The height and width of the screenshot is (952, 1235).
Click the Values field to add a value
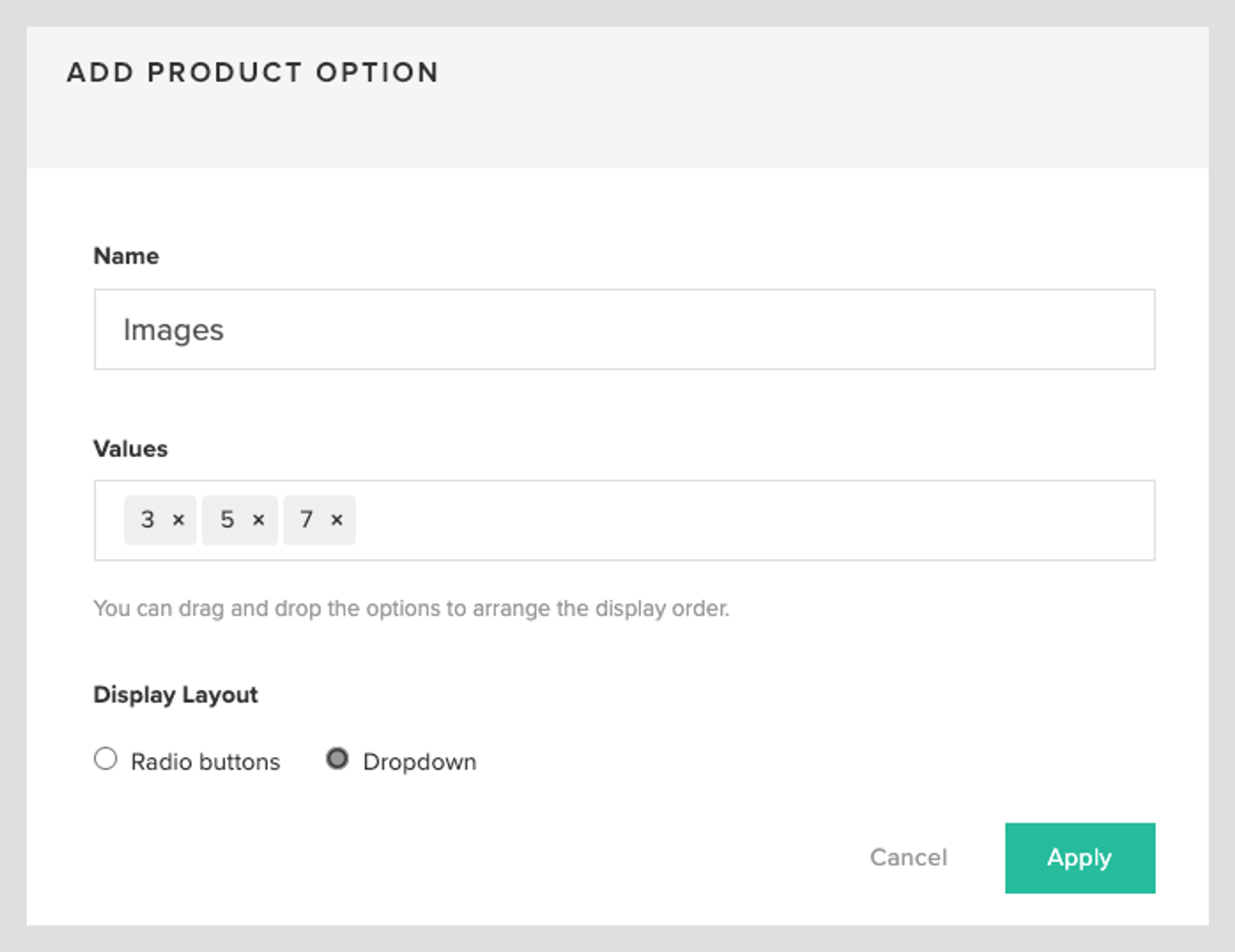(679, 520)
